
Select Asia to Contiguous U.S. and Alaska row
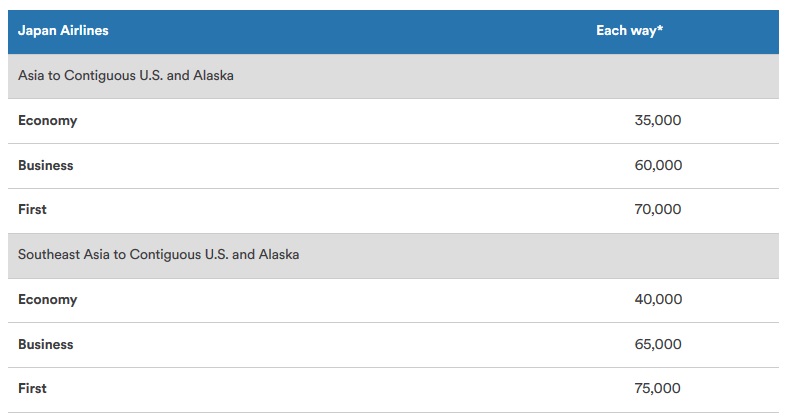click(126, 76)
